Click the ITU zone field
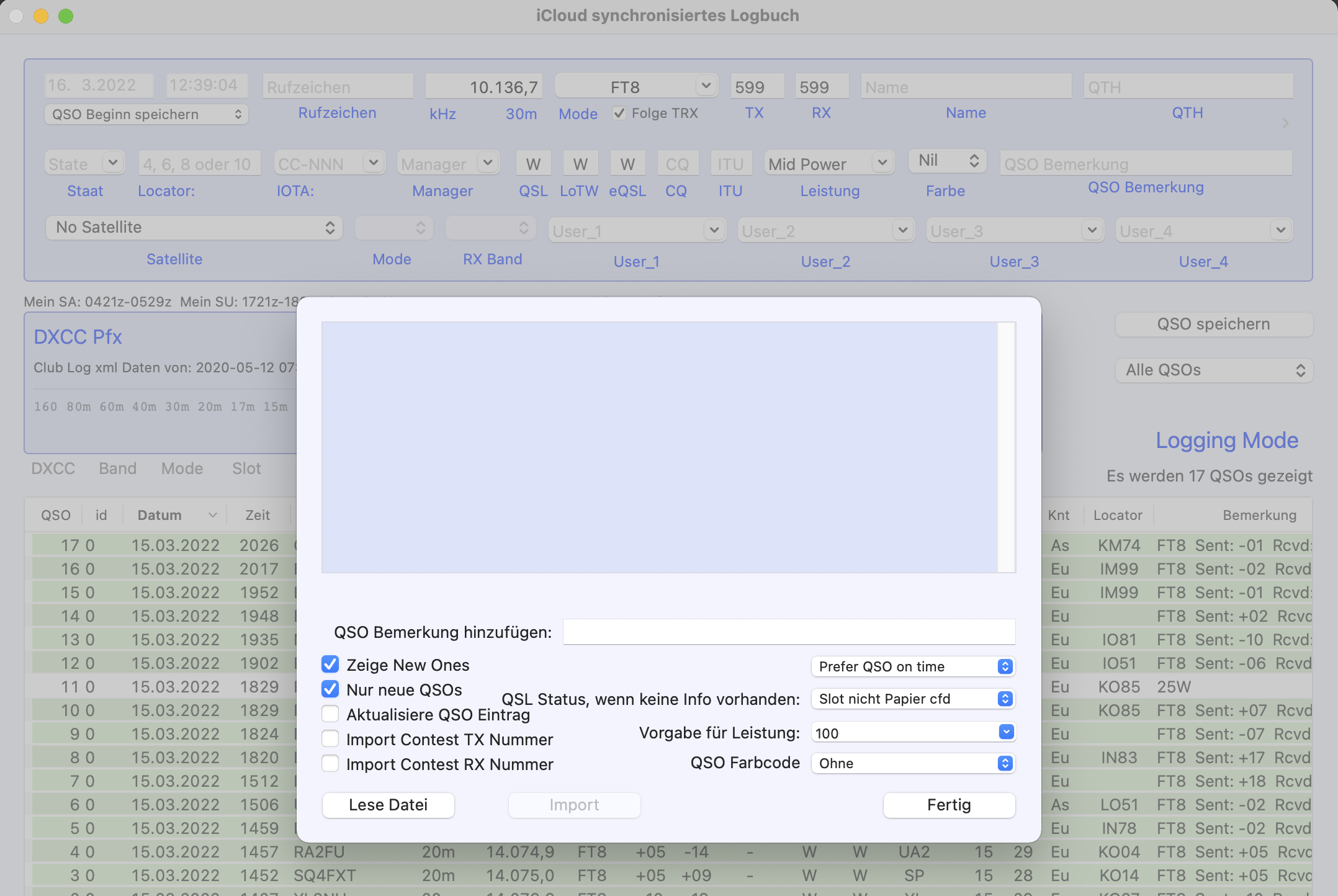The height and width of the screenshot is (896, 1338). (x=731, y=163)
